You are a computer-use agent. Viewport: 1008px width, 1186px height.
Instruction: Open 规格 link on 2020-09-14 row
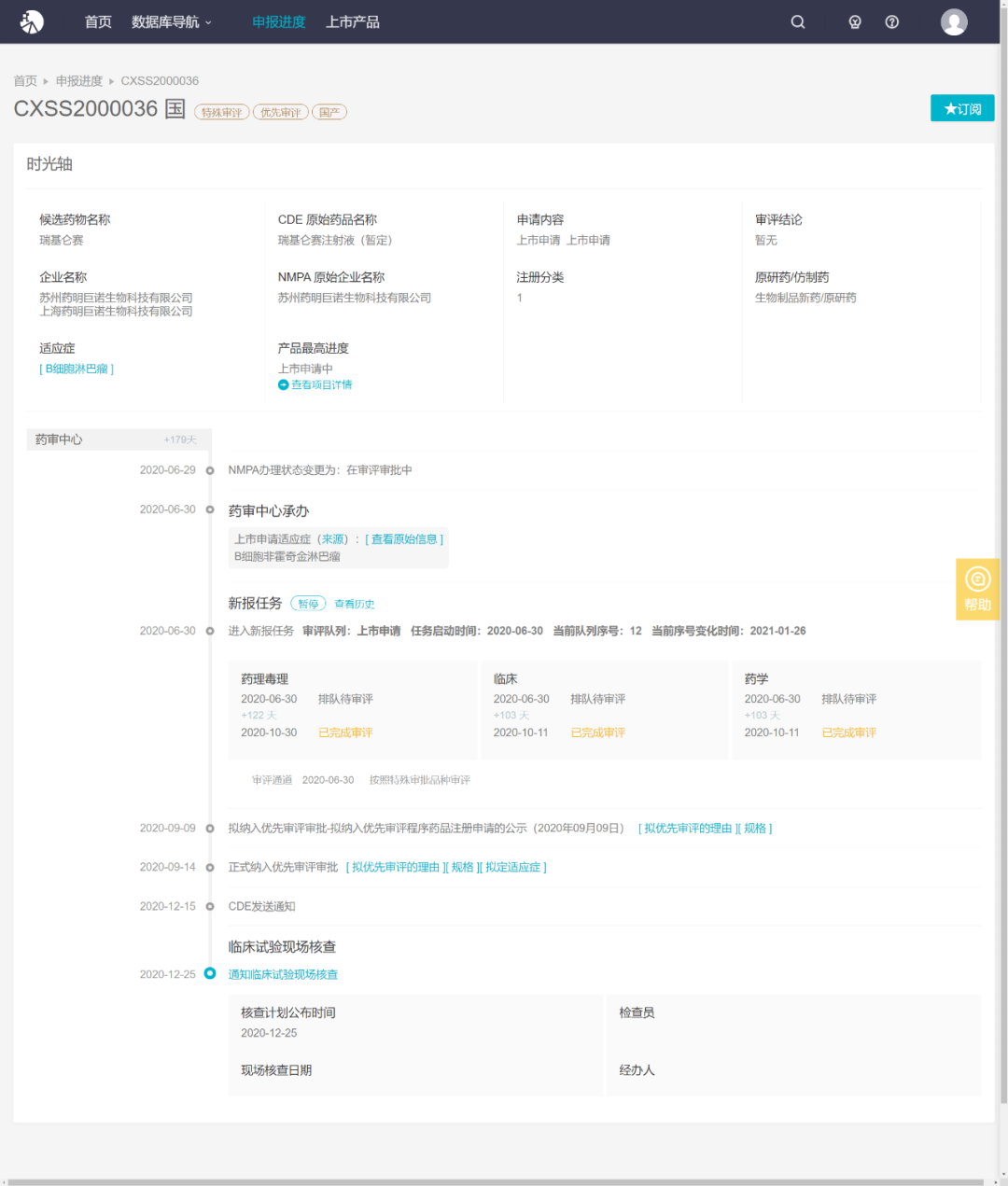(x=463, y=867)
